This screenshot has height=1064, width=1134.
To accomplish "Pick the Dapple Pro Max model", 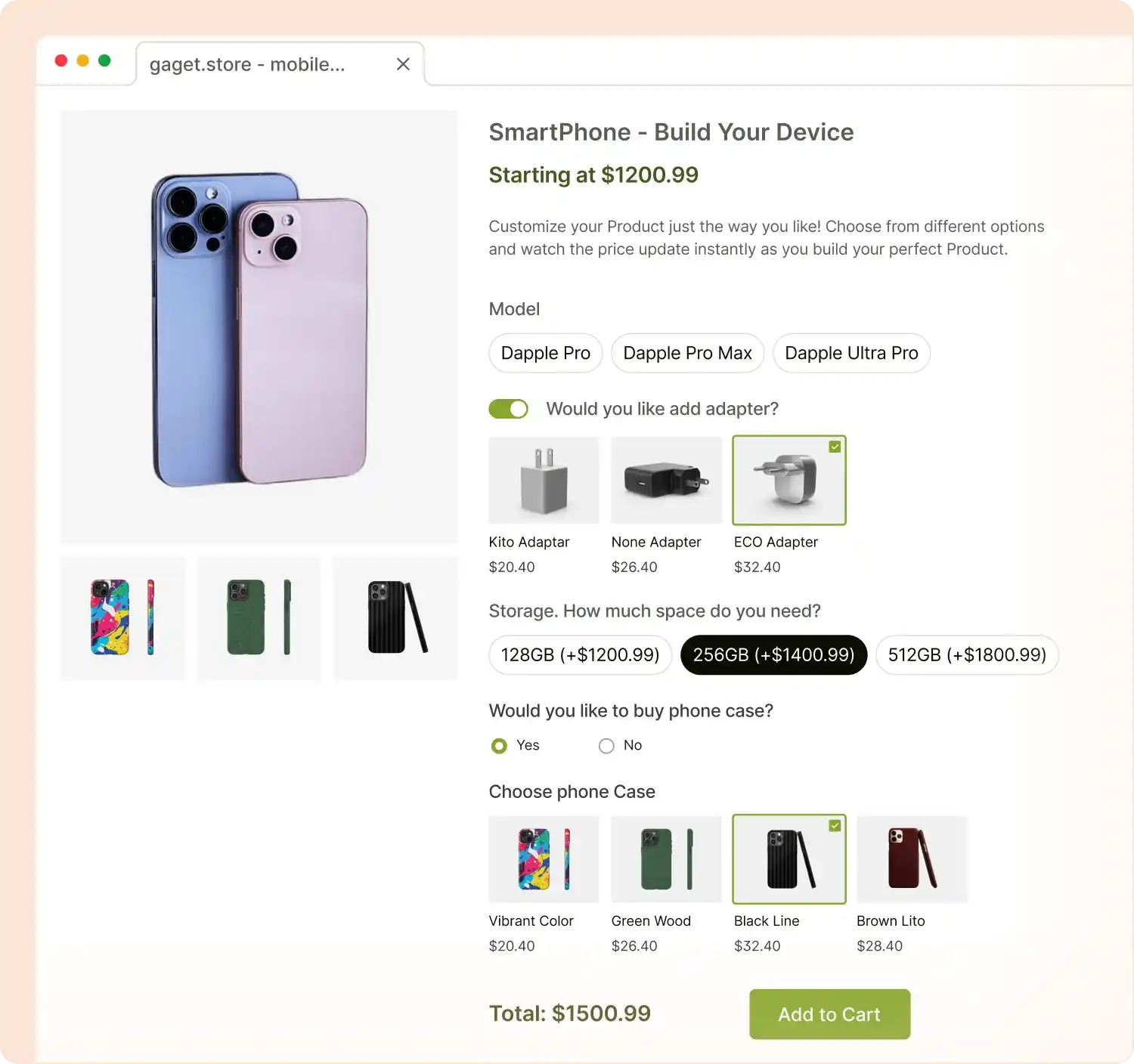I will pos(687,353).
